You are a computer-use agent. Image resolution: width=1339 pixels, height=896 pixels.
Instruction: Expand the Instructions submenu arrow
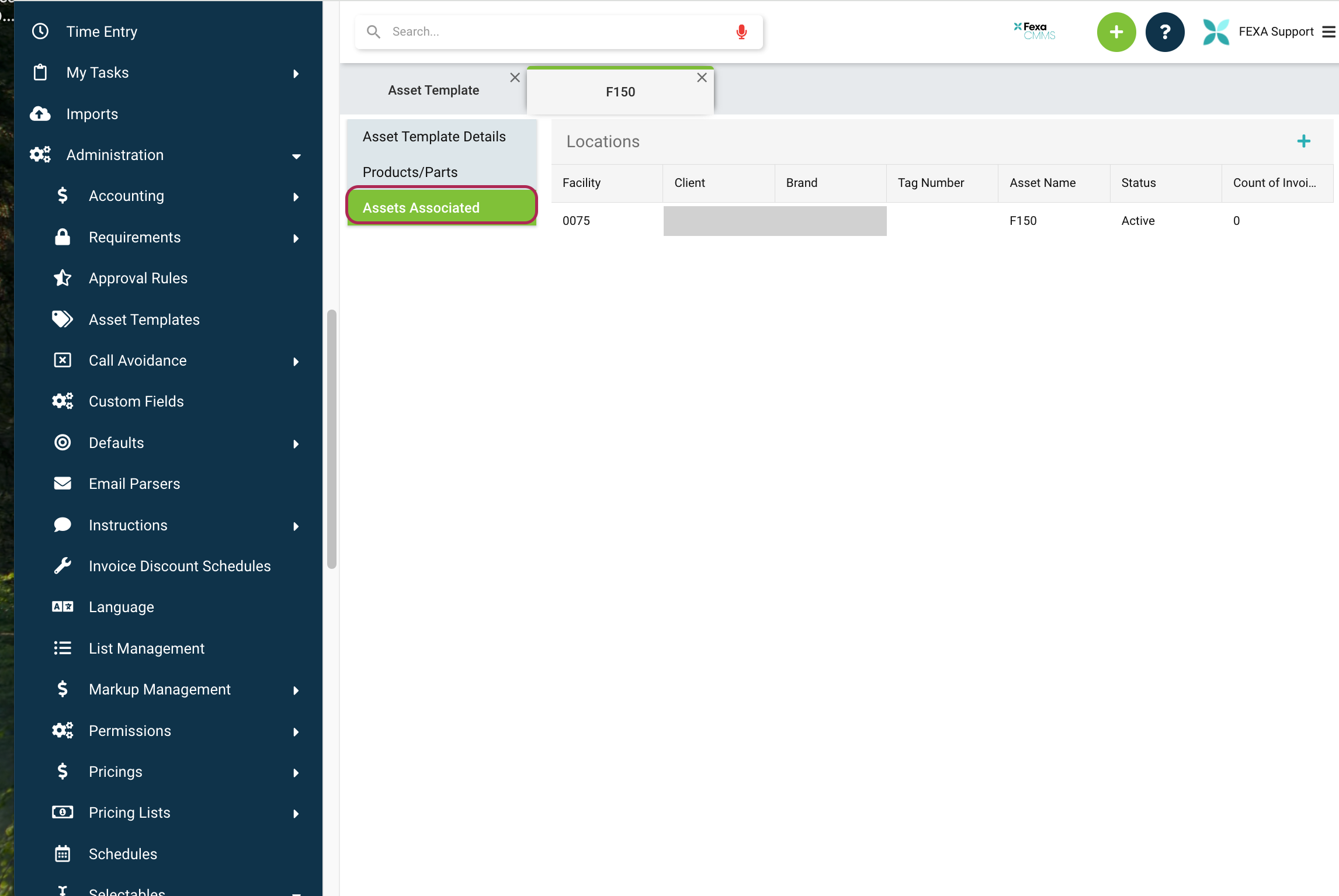coord(296,526)
